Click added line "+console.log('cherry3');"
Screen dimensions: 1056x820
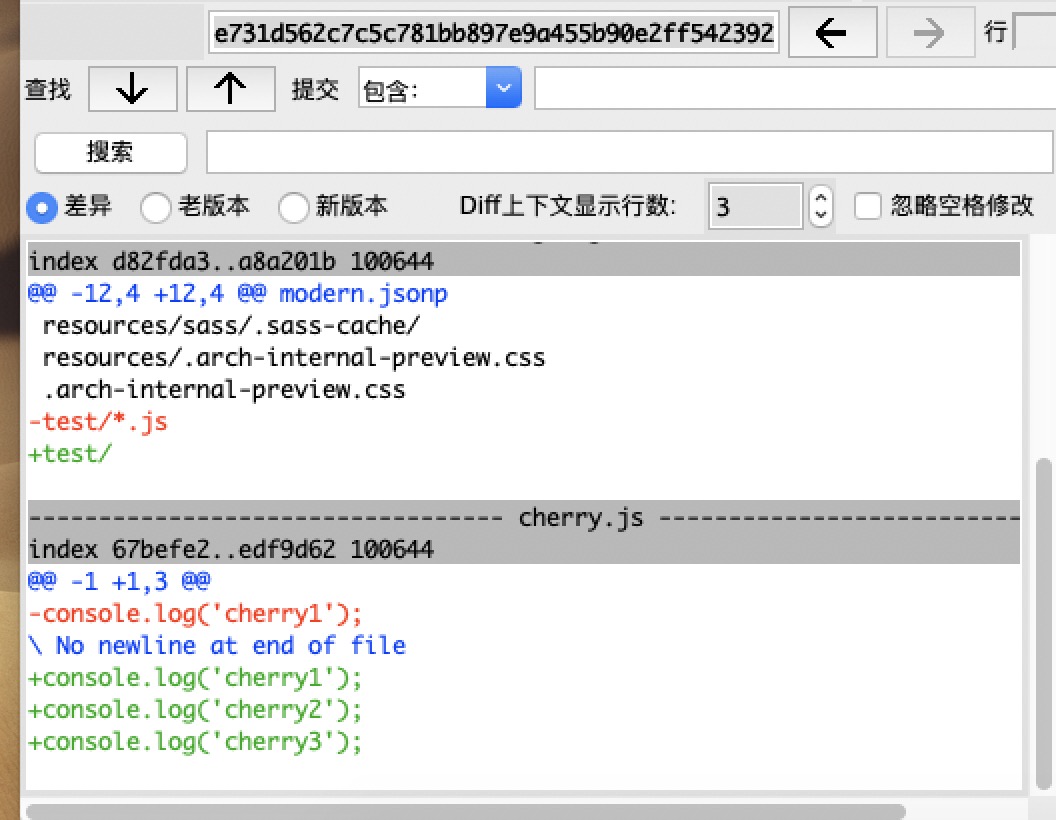pos(195,742)
